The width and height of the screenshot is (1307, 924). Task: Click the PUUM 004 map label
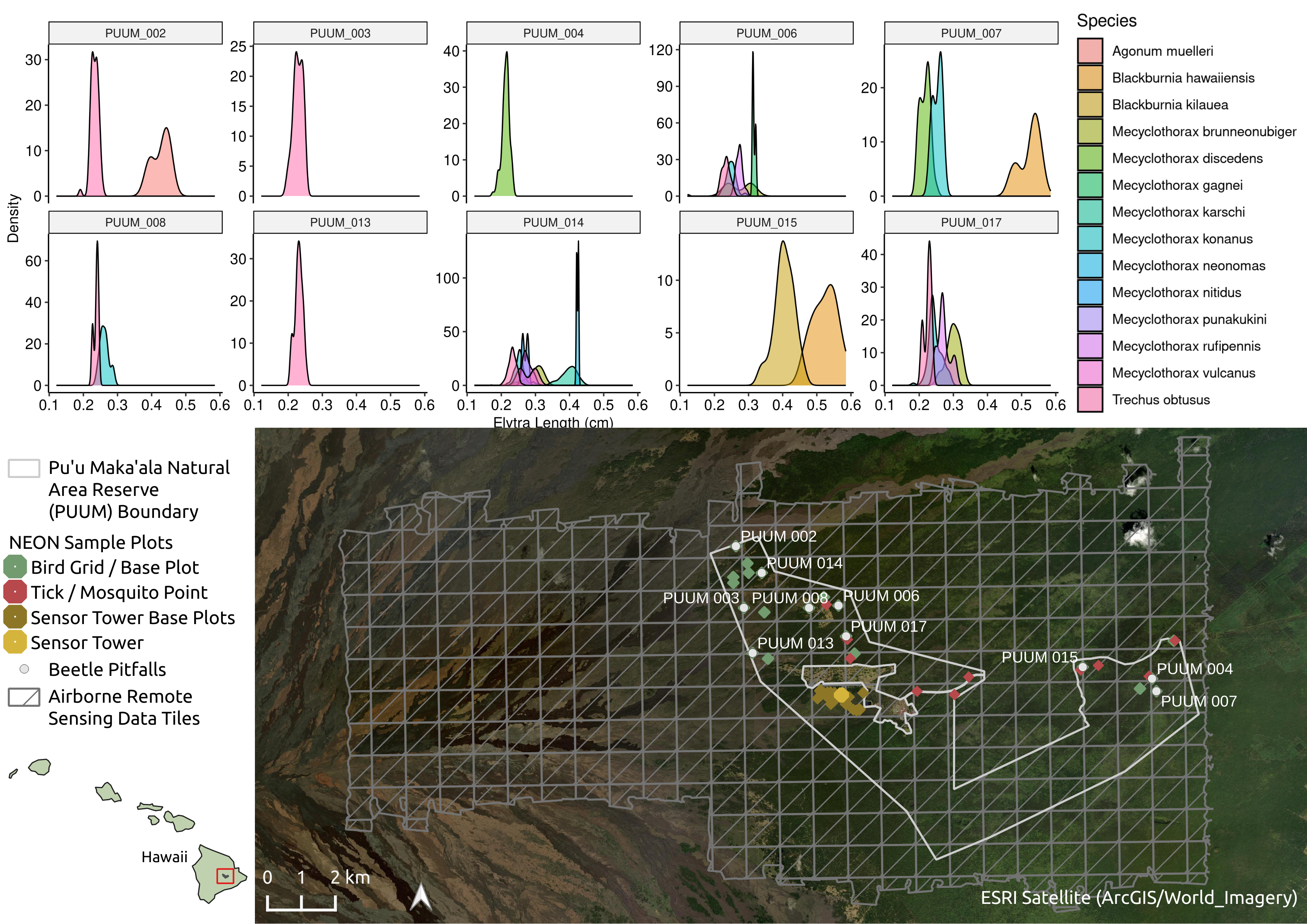click(1194, 668)
